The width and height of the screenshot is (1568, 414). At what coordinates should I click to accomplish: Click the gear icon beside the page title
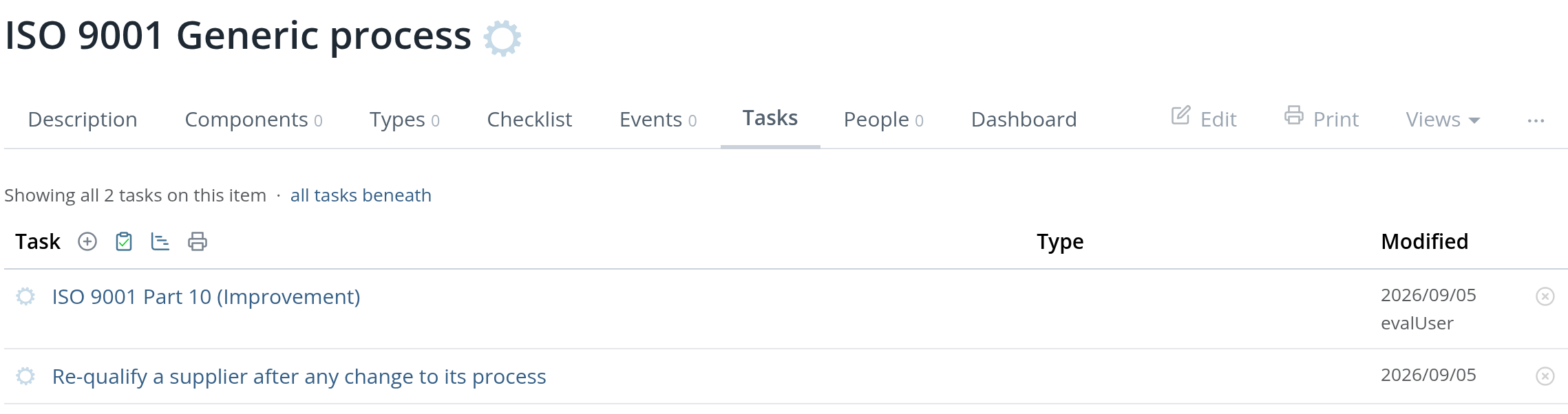click(502, 38)
